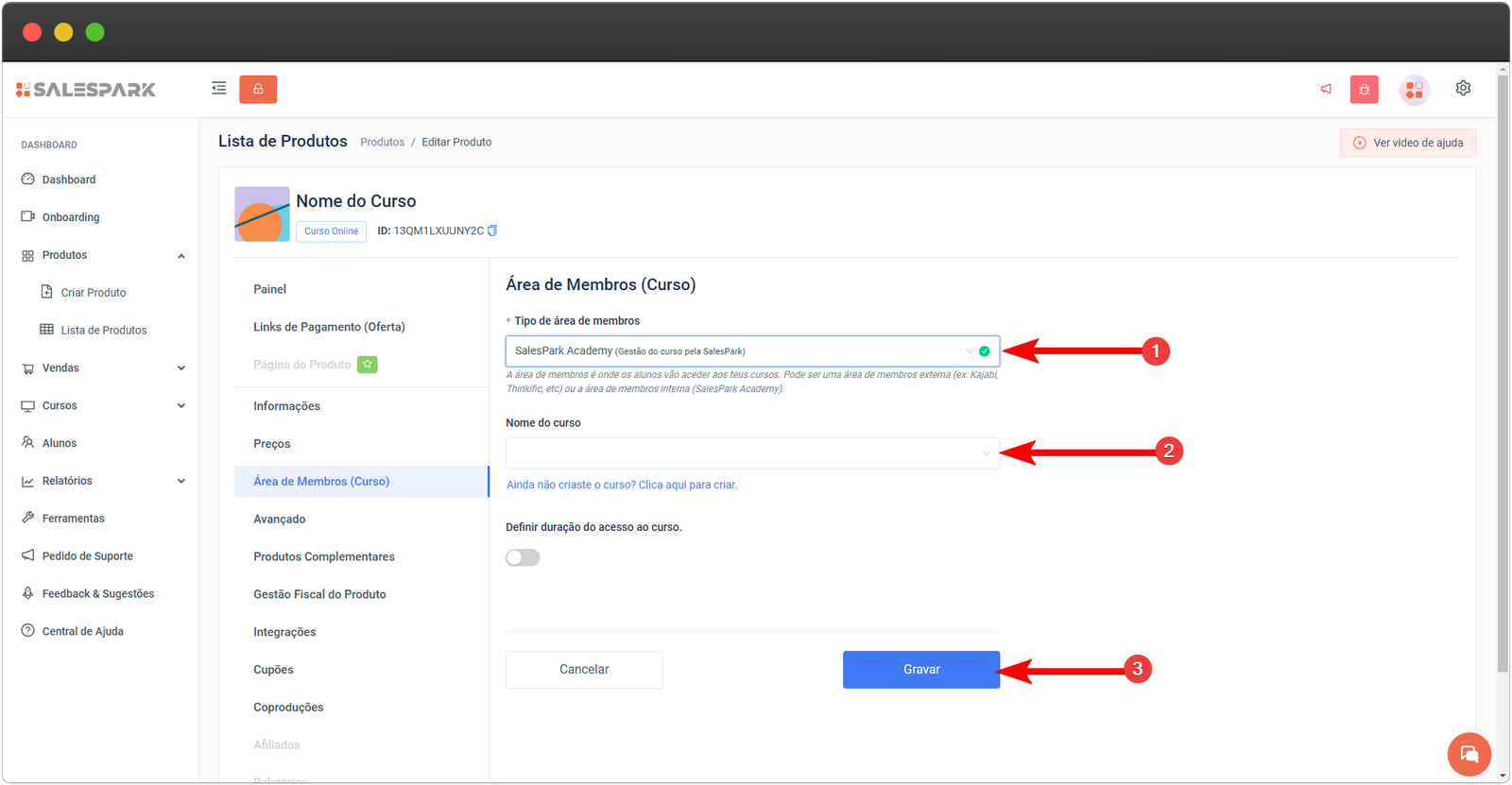Toggle the course access duration switch
Viewport: 1512px width, 785px height.
523,557
